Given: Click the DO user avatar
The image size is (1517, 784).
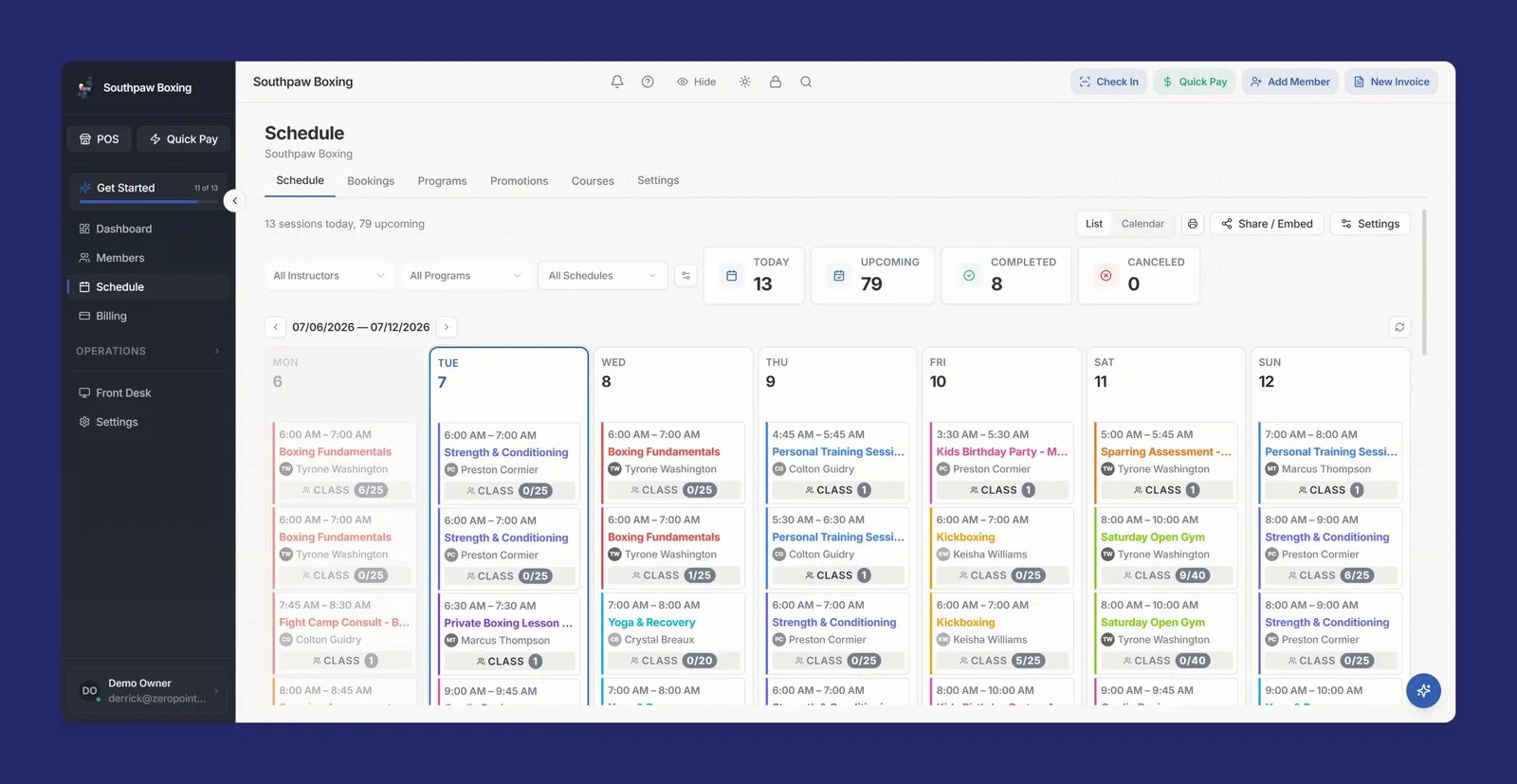Looking at the screenshot, I should pos(89,691).
